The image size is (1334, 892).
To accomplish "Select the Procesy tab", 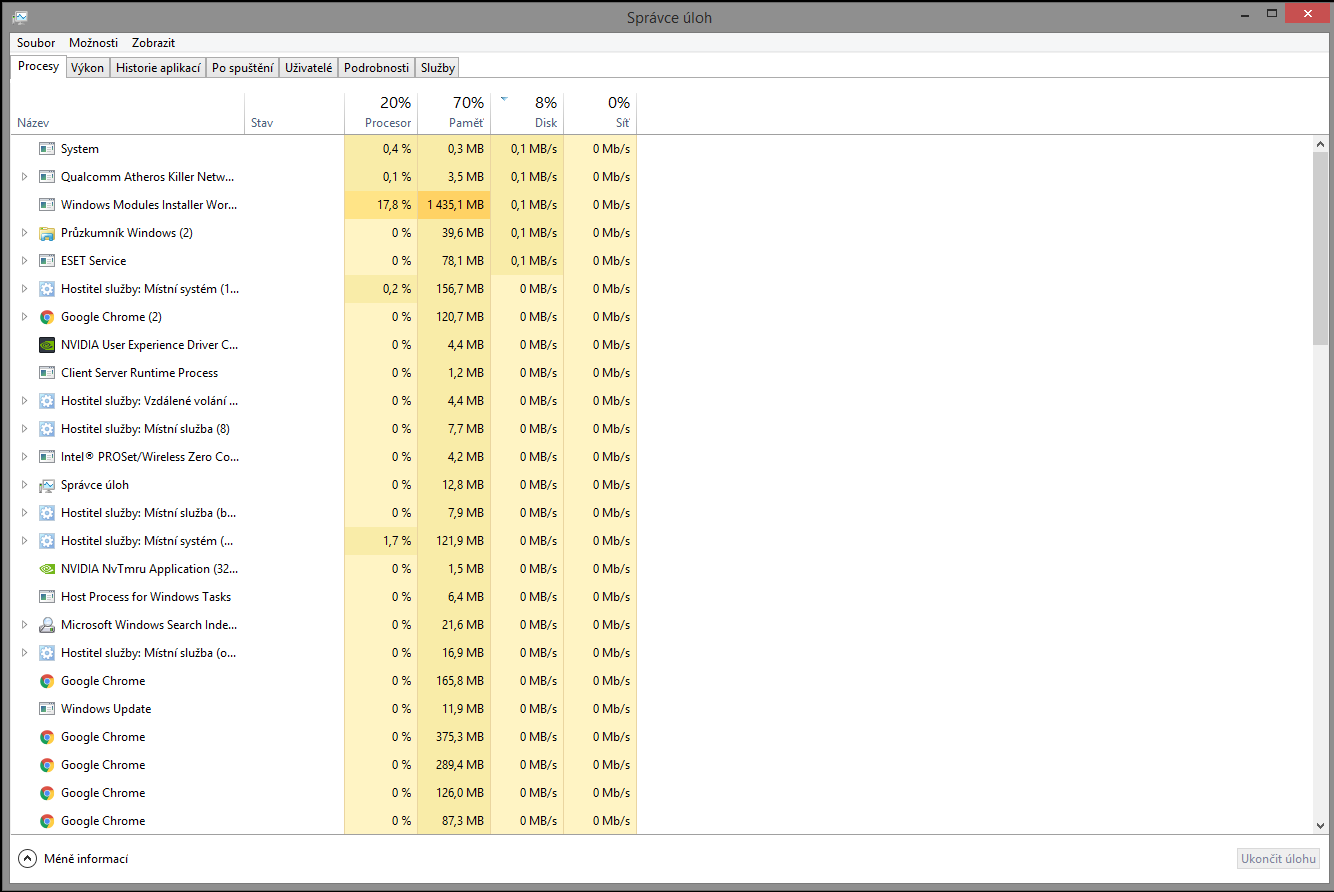I will click(x=39, y=66).
